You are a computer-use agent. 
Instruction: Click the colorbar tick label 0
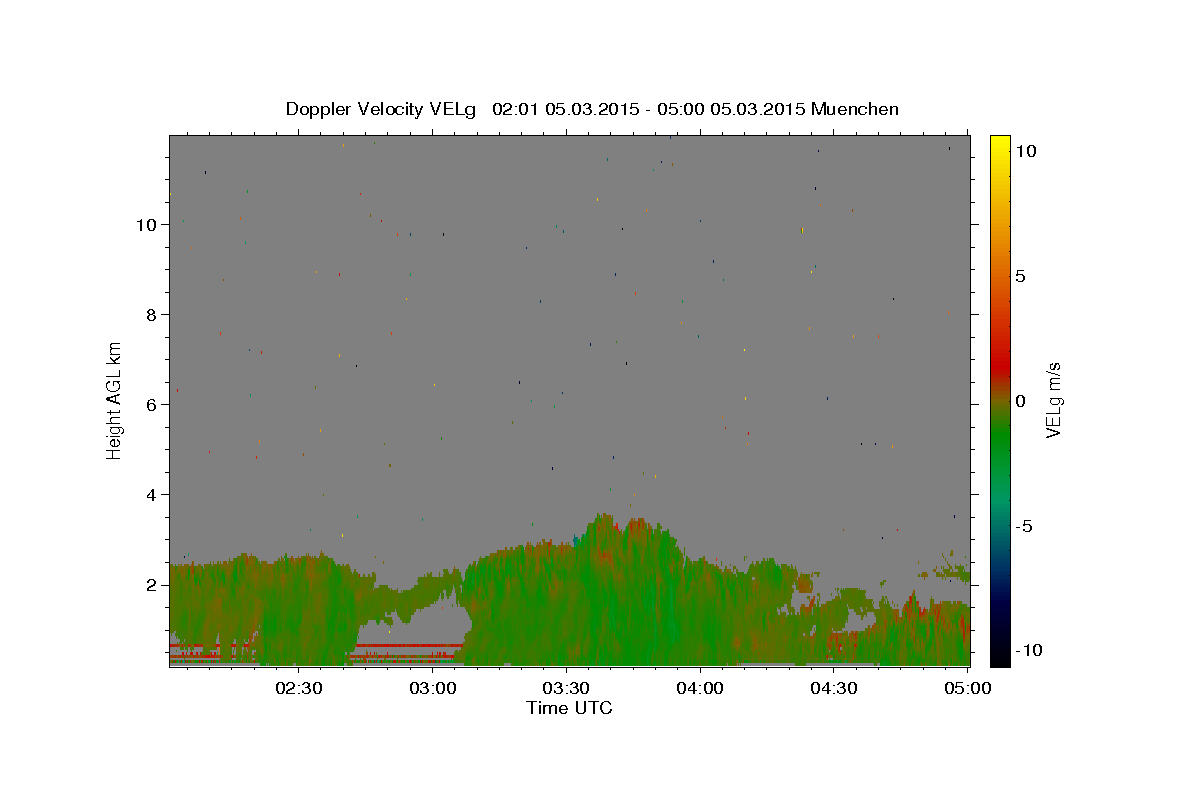click(1020, 401)
